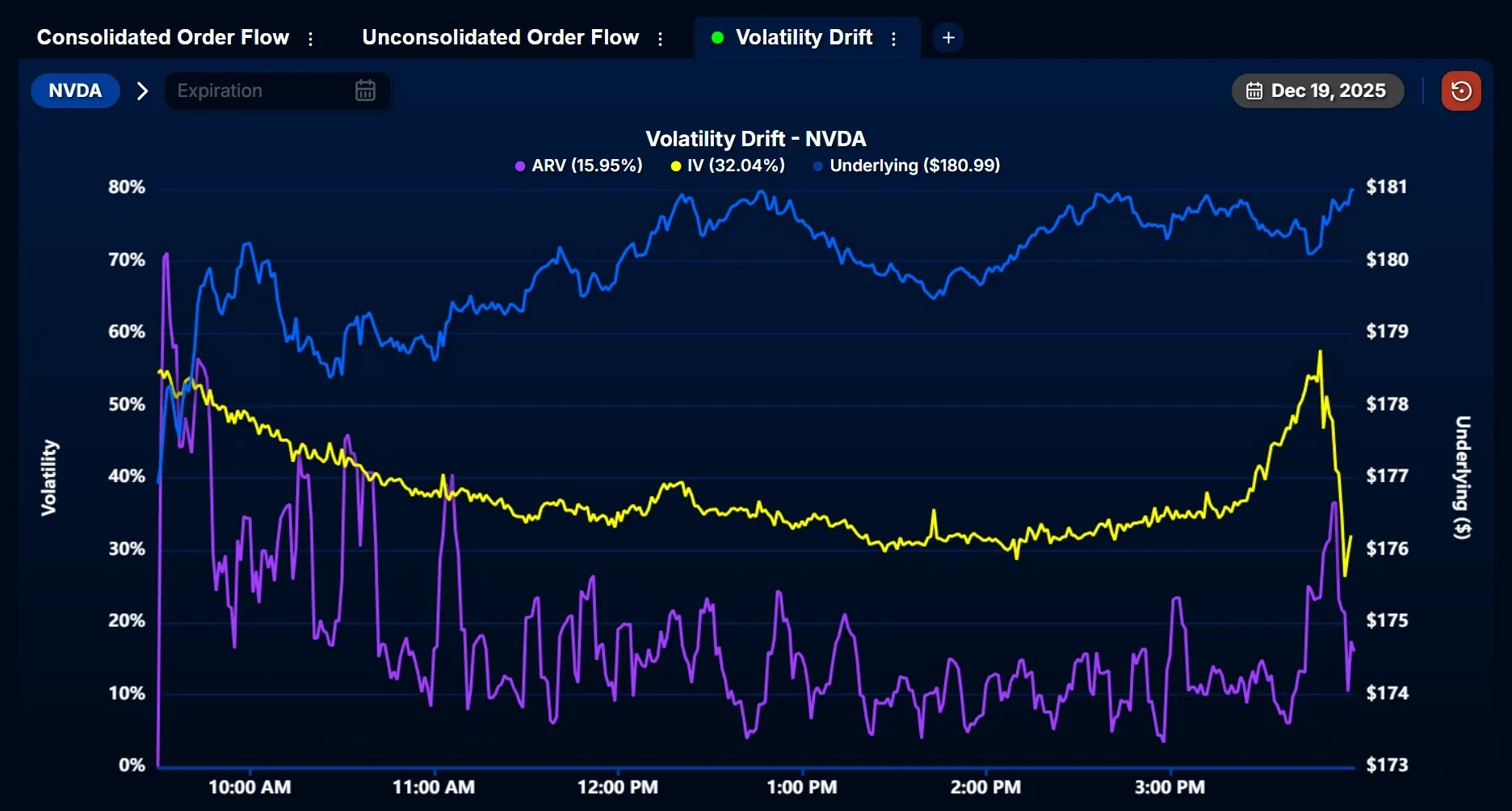This screenshot has height=811, width=1512.
Task: Open Volatility Drift tab kebab menu
Action: coord(893,39)
